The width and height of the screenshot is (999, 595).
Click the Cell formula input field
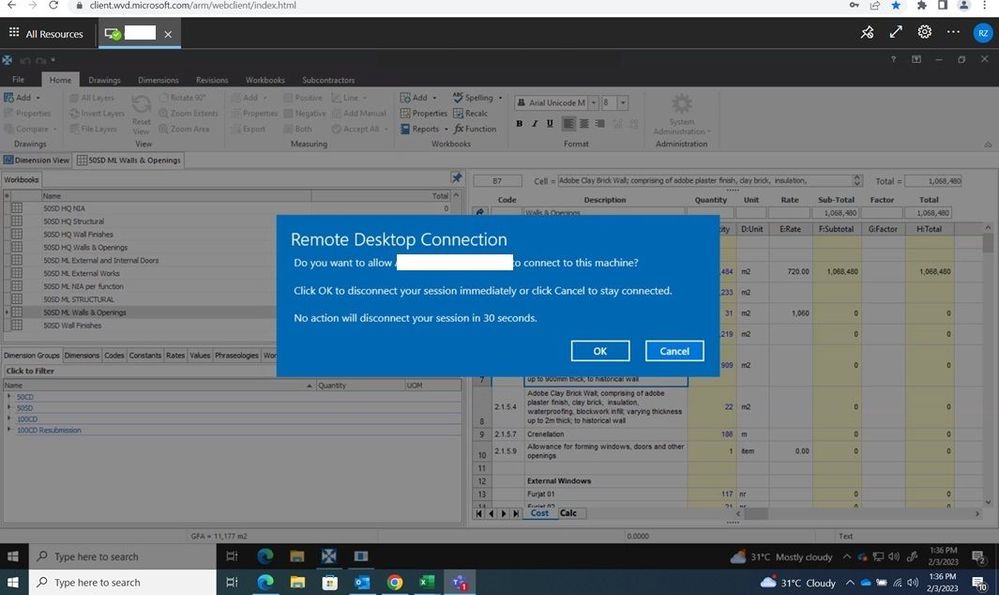point(706,181)
